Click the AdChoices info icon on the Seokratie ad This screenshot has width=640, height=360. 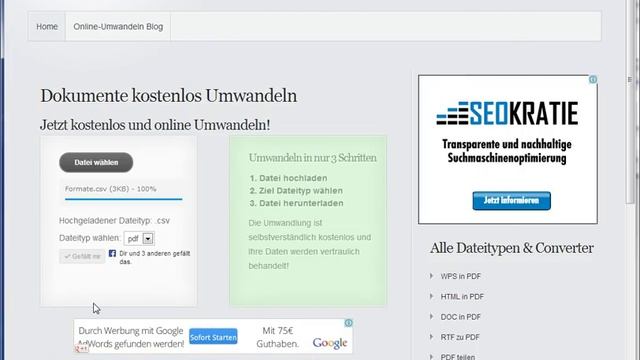pyautogui.click(x=593, y=80)
